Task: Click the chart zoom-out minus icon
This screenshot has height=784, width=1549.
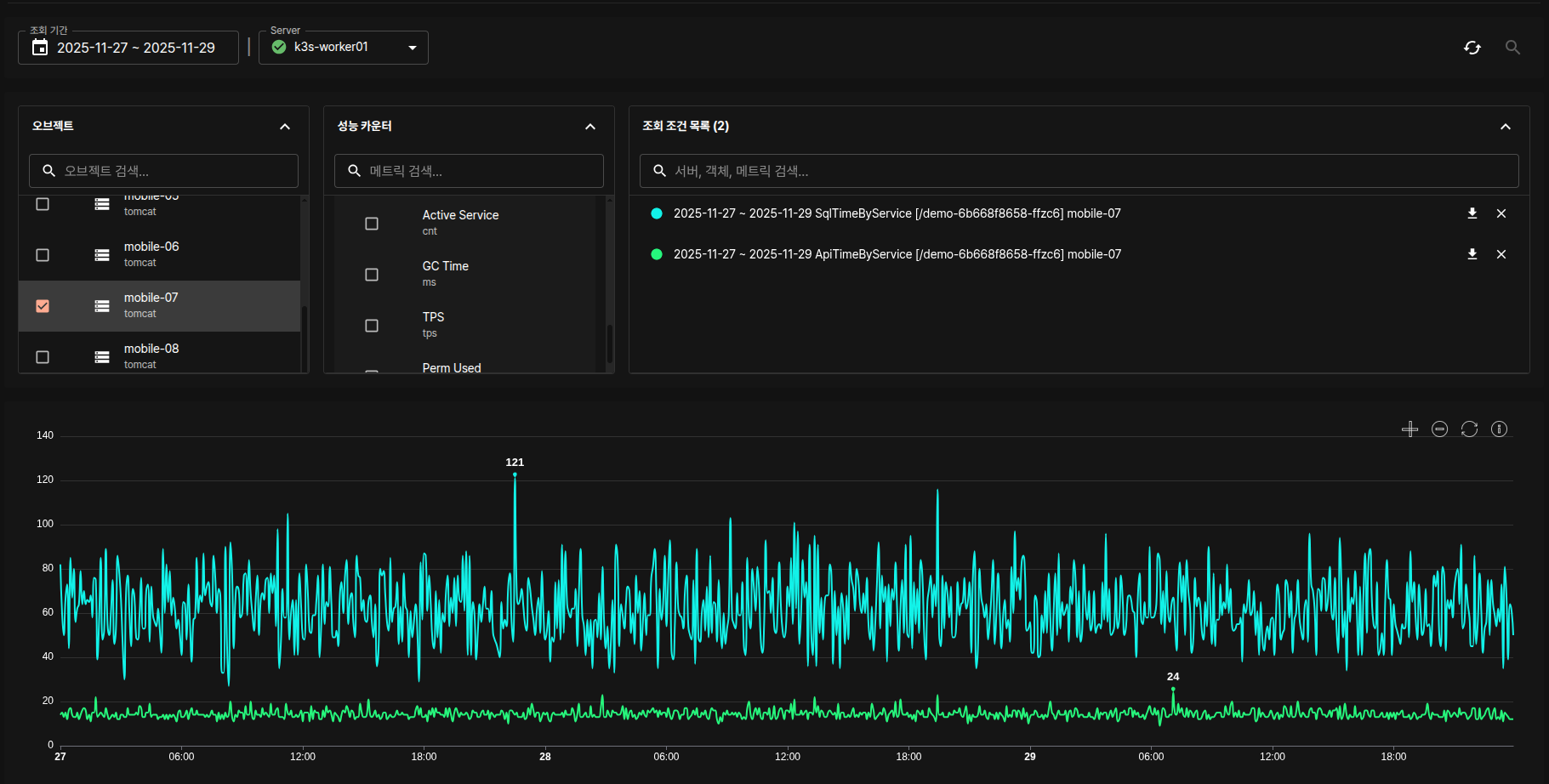Action: click(1439, 429)
